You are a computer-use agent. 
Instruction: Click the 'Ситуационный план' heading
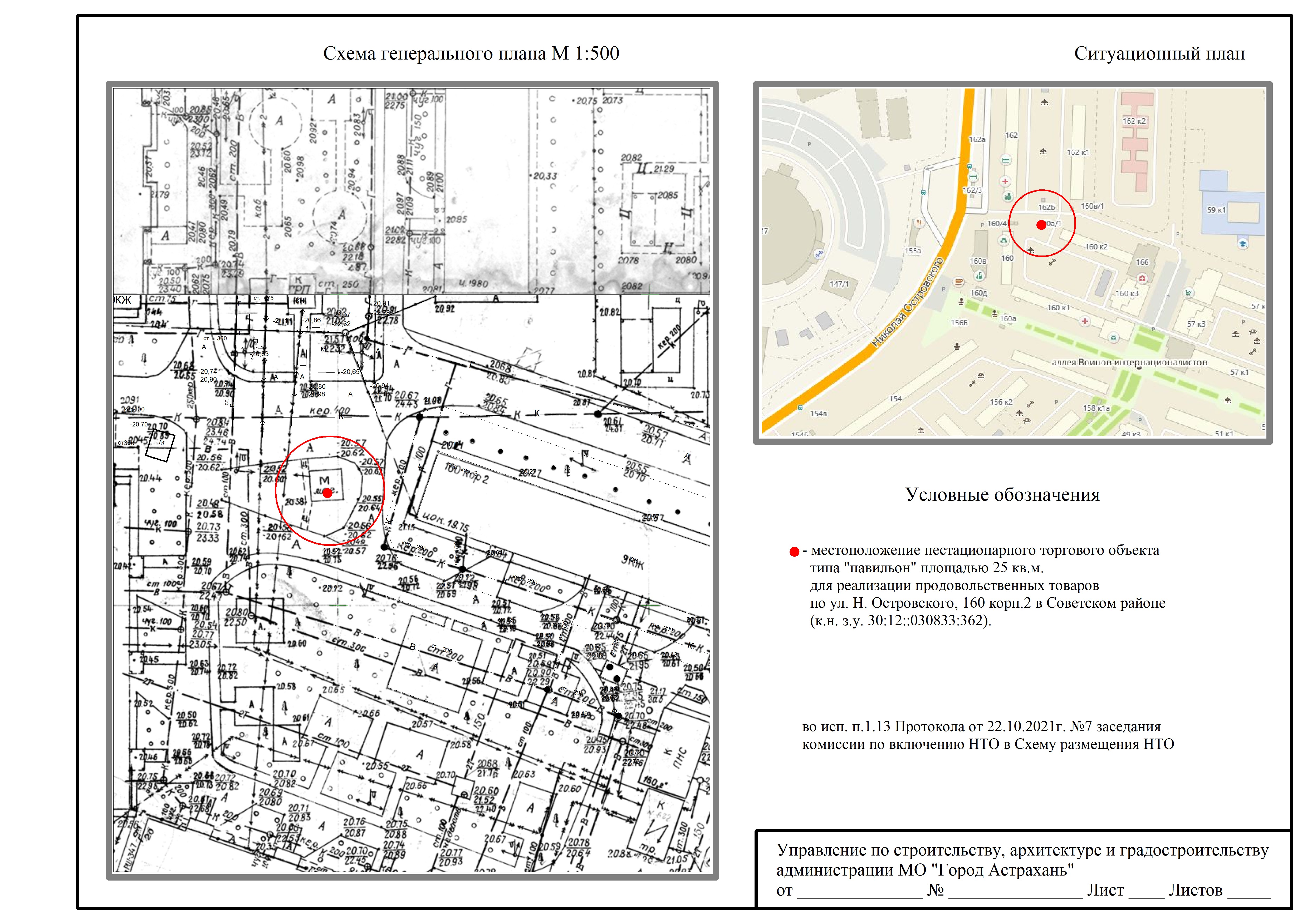tap(1159, 53)
